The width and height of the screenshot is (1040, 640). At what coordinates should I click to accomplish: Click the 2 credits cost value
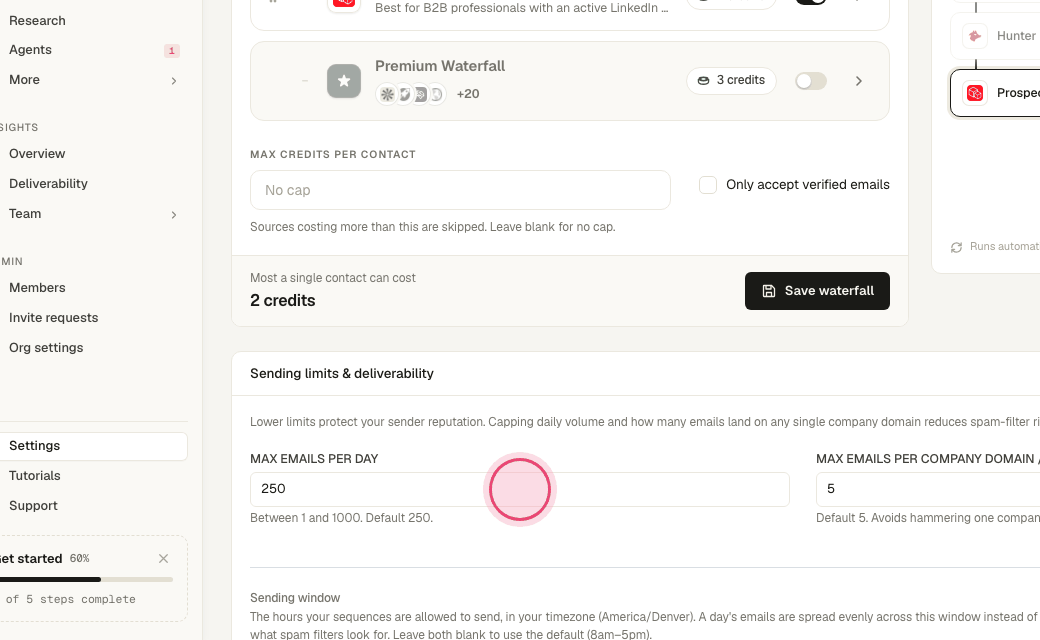pos(283,300)
